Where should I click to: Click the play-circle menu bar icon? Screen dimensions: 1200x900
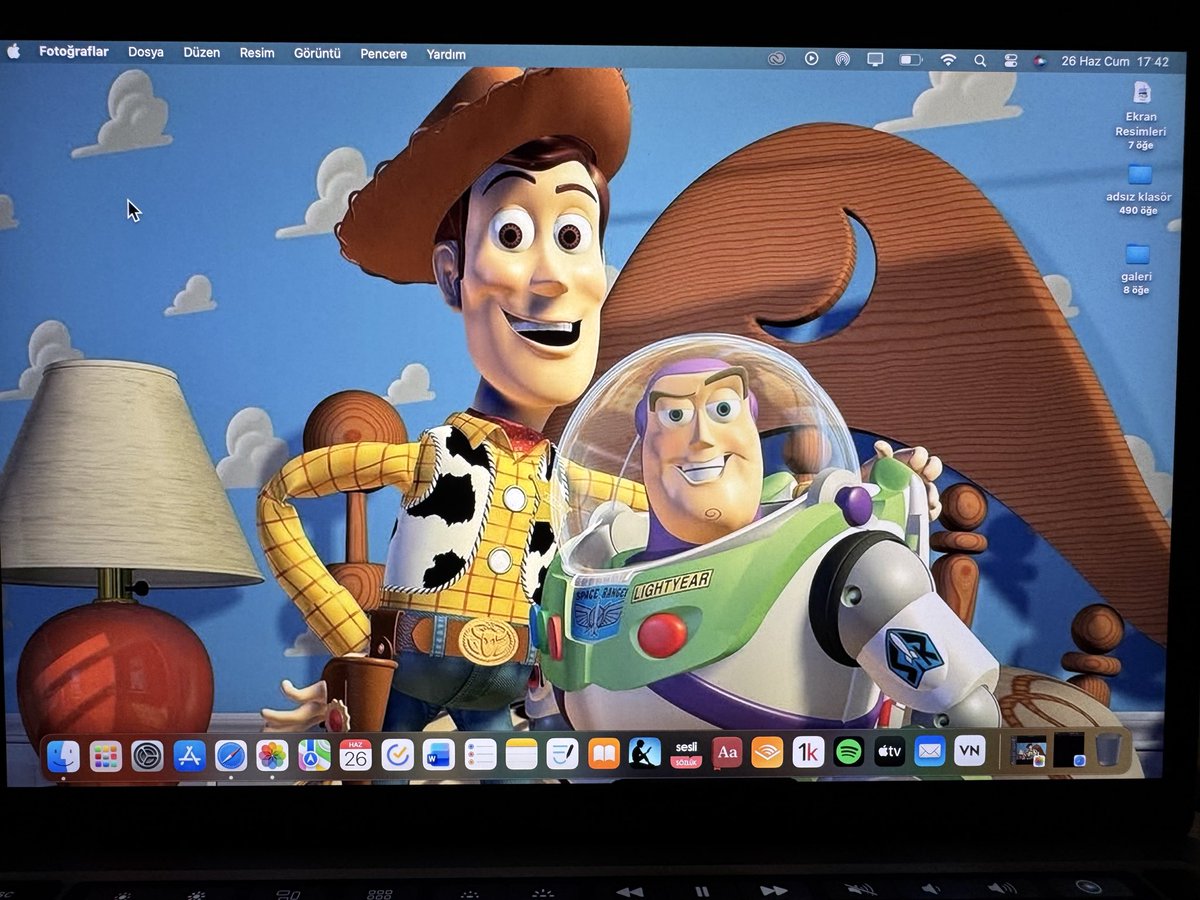tap(811, 59)
